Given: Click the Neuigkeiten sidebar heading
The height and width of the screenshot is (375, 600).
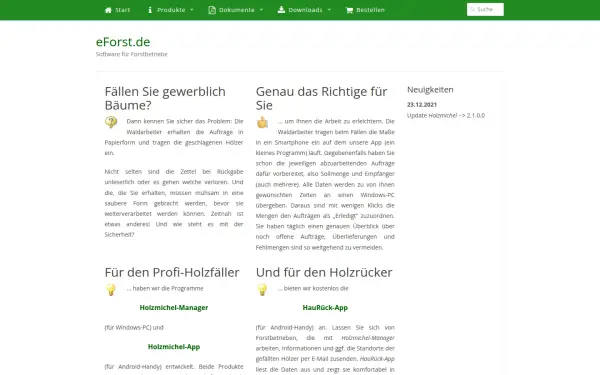Looking at the screenshot, I should [x=430, y=90].
